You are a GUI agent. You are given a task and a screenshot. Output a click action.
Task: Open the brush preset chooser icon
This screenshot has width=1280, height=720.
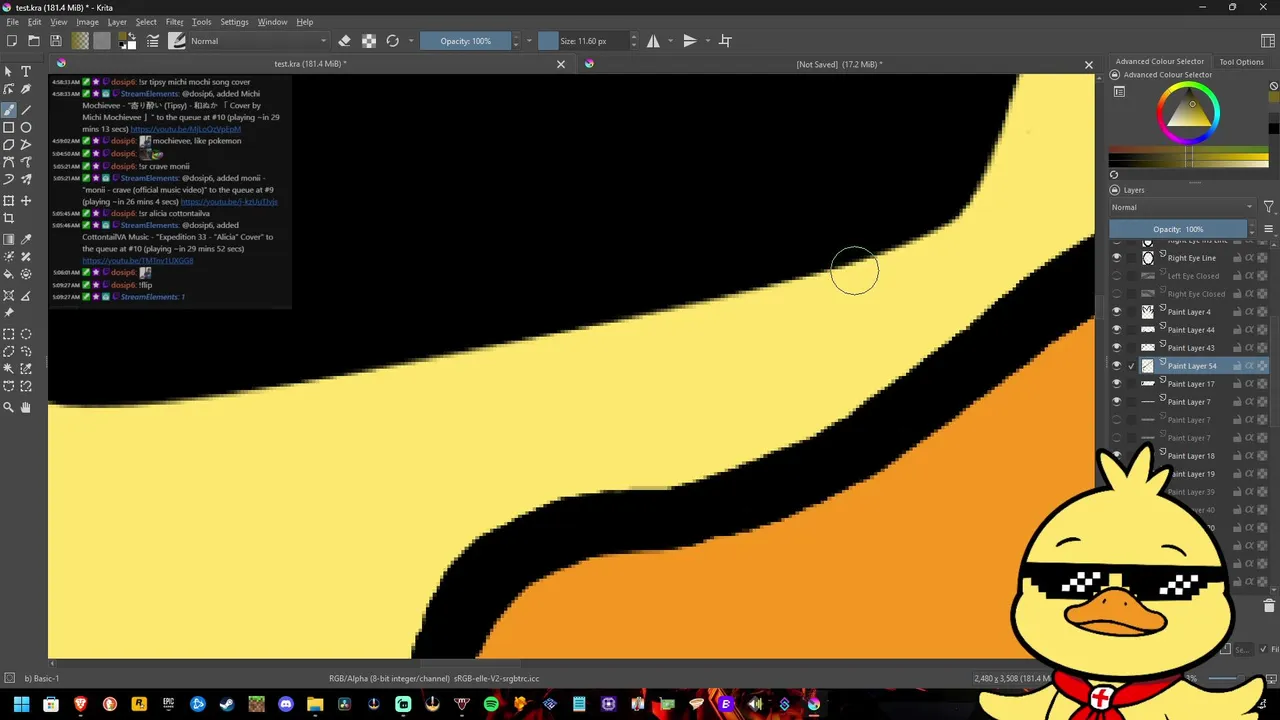click(x=177, y=41)
